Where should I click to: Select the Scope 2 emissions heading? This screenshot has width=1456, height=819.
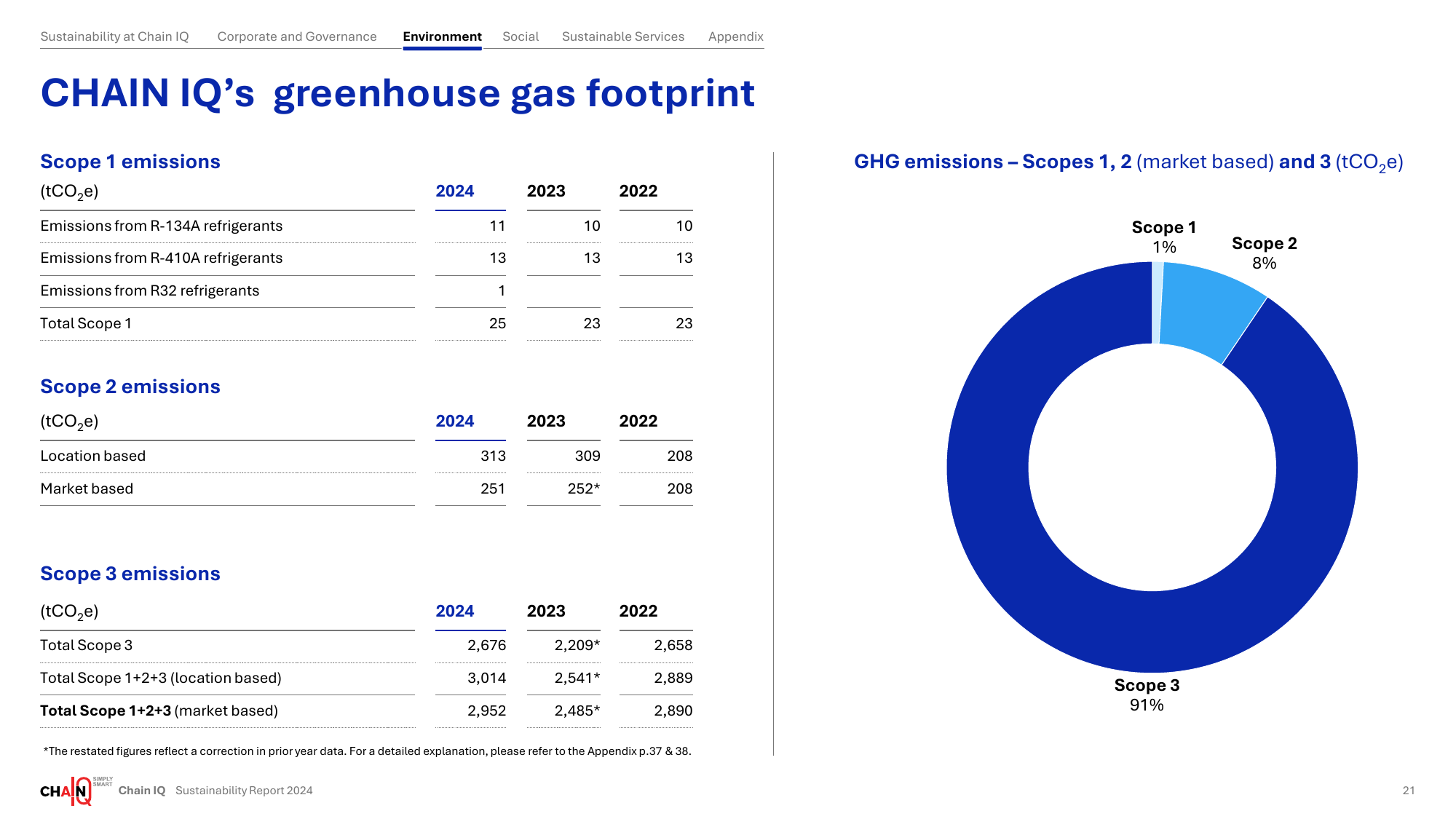(x=130, y=387)
